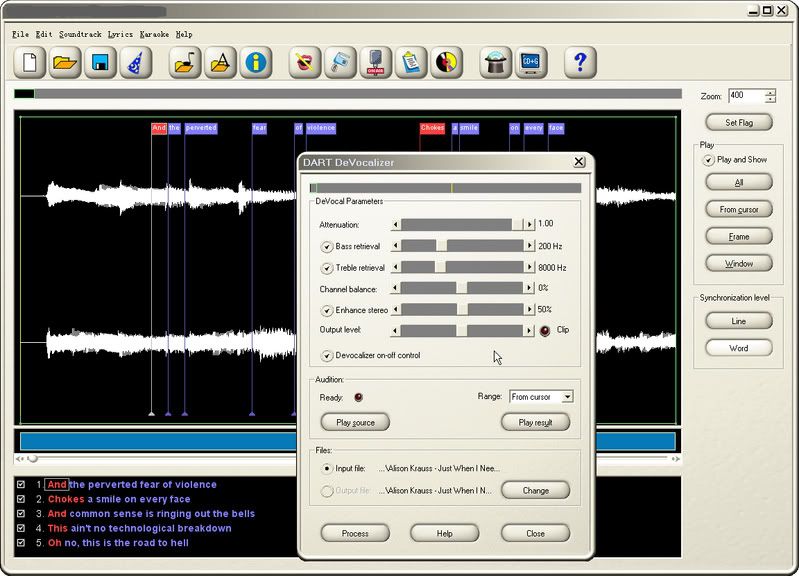
Task: Click the Zoom spinner up arrow
Action: pos(770,92)
